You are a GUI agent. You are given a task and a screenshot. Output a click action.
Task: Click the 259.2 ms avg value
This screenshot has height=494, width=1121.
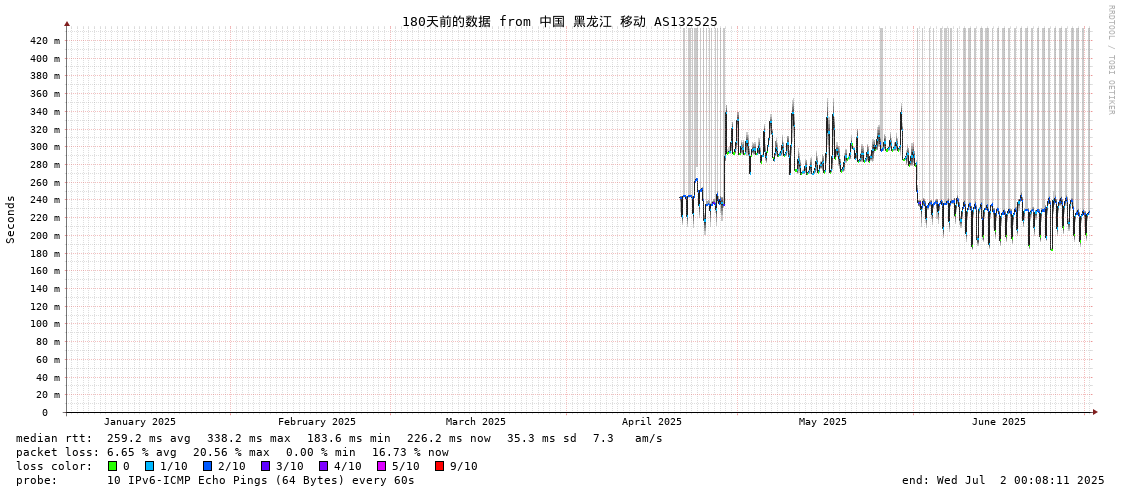point(149,438)
